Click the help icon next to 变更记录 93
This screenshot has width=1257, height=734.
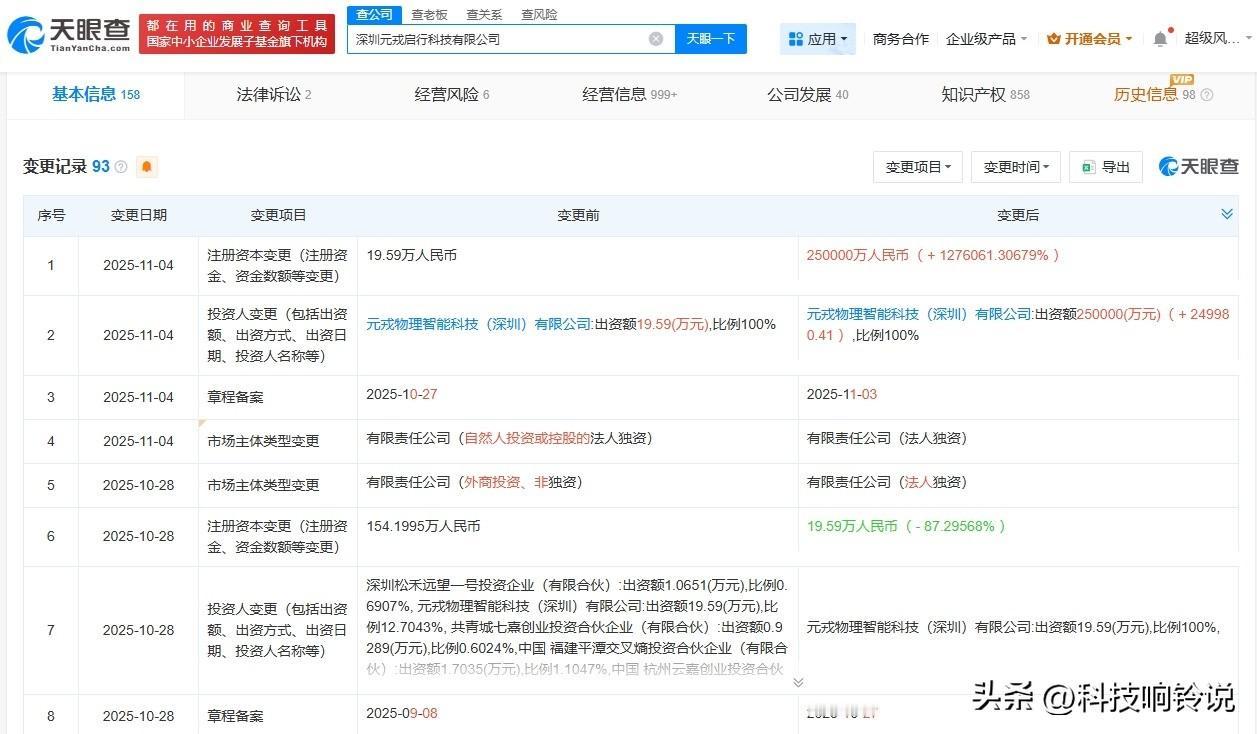point(121,167)
